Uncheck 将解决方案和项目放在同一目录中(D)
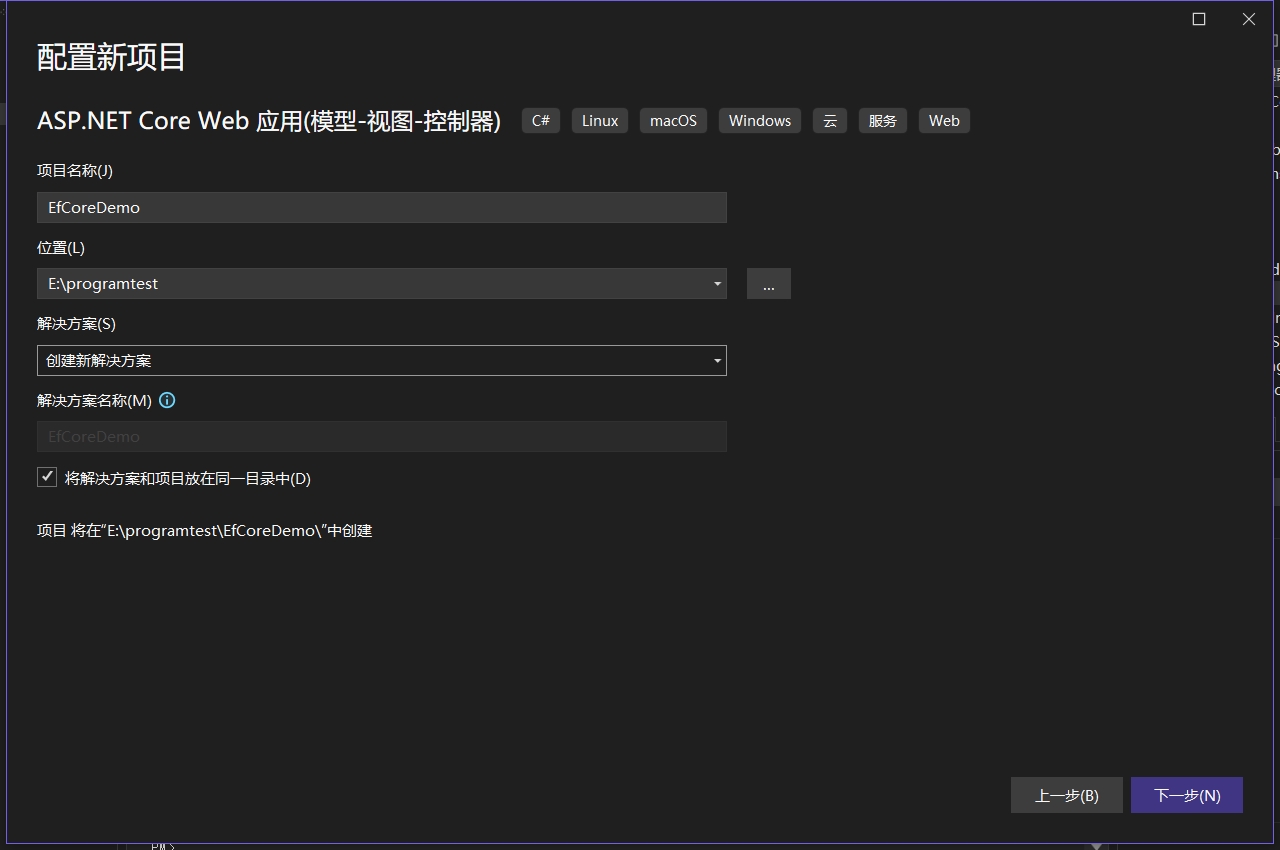This screenshot has width=1280, height=850. click(x=47, y=477)
